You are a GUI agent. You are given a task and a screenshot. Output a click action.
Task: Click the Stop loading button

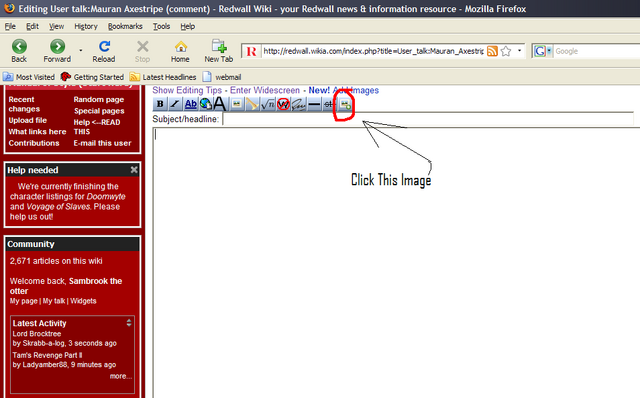tap(142, 51)
